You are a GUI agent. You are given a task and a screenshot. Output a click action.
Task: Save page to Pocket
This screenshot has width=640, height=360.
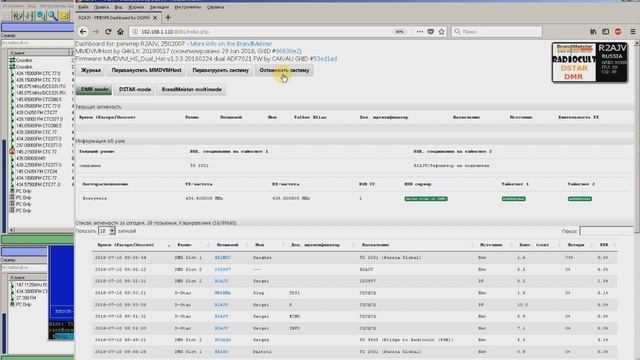pos(431,31)
